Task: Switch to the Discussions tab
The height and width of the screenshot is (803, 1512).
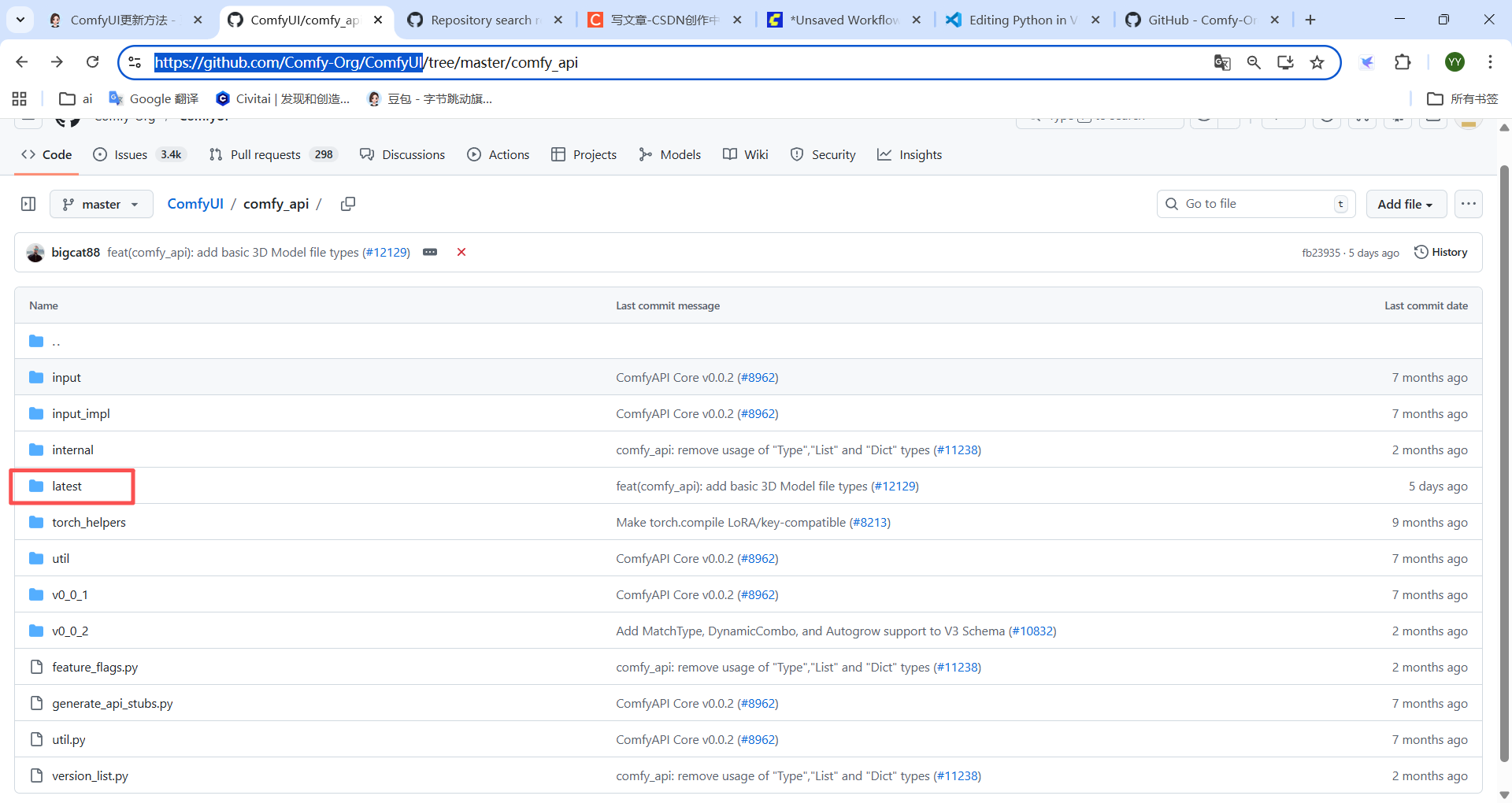Action: [402, 154]
